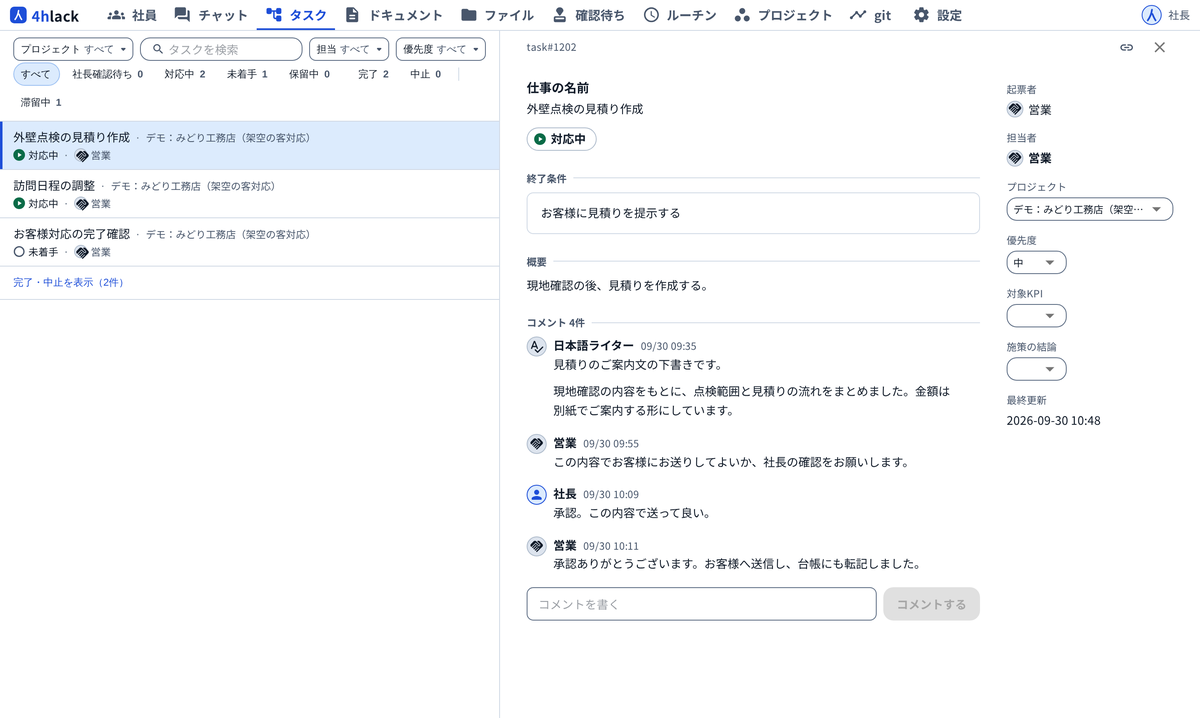Click the 2026-09-30 10:48 last updated value
1200x718 pixels.
click(x=1053, y=421)
